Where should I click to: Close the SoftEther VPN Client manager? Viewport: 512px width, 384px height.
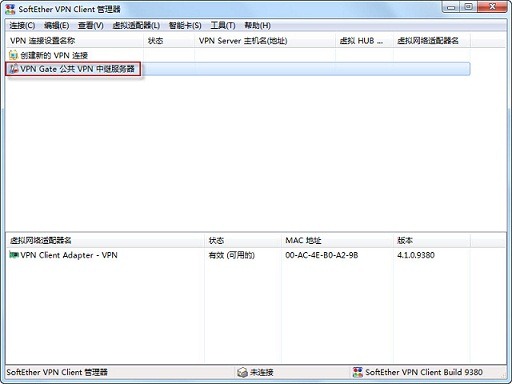pos(492,7)
